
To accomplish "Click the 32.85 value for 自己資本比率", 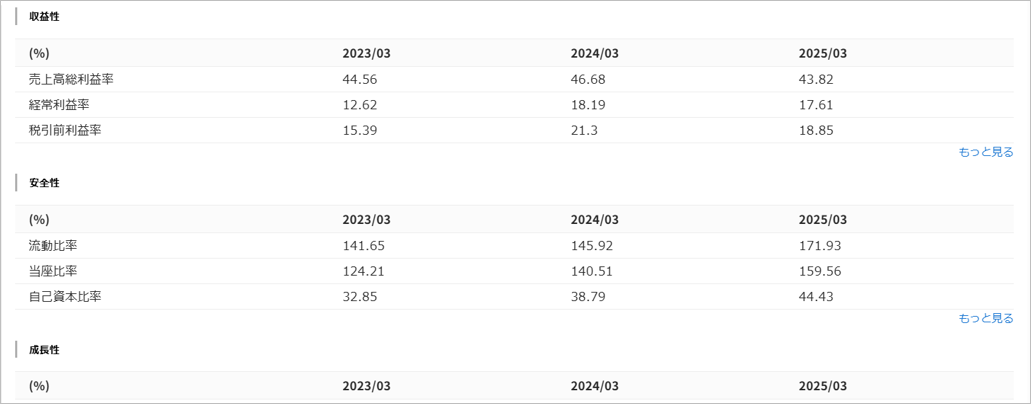I will coord(360,296).
